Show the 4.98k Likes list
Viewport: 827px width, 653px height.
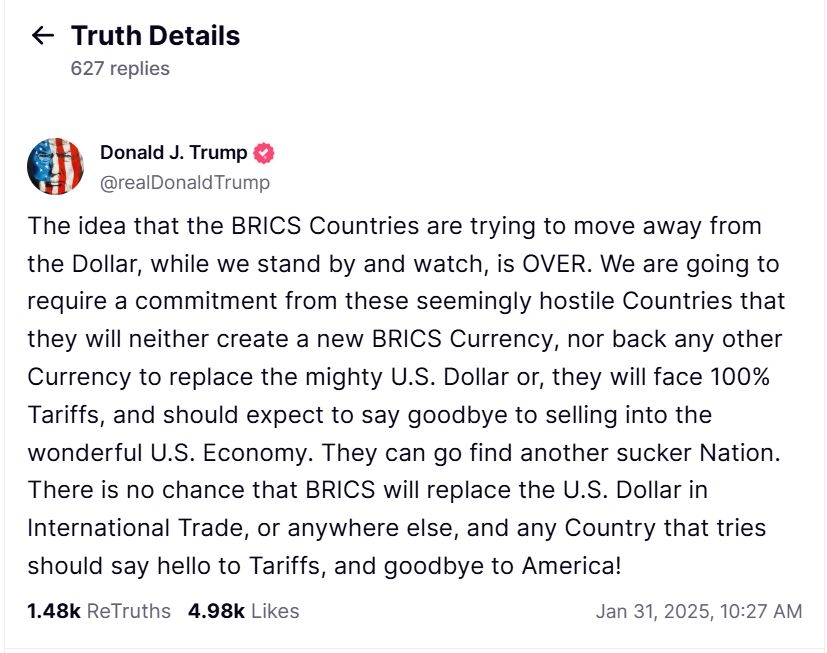244,611
